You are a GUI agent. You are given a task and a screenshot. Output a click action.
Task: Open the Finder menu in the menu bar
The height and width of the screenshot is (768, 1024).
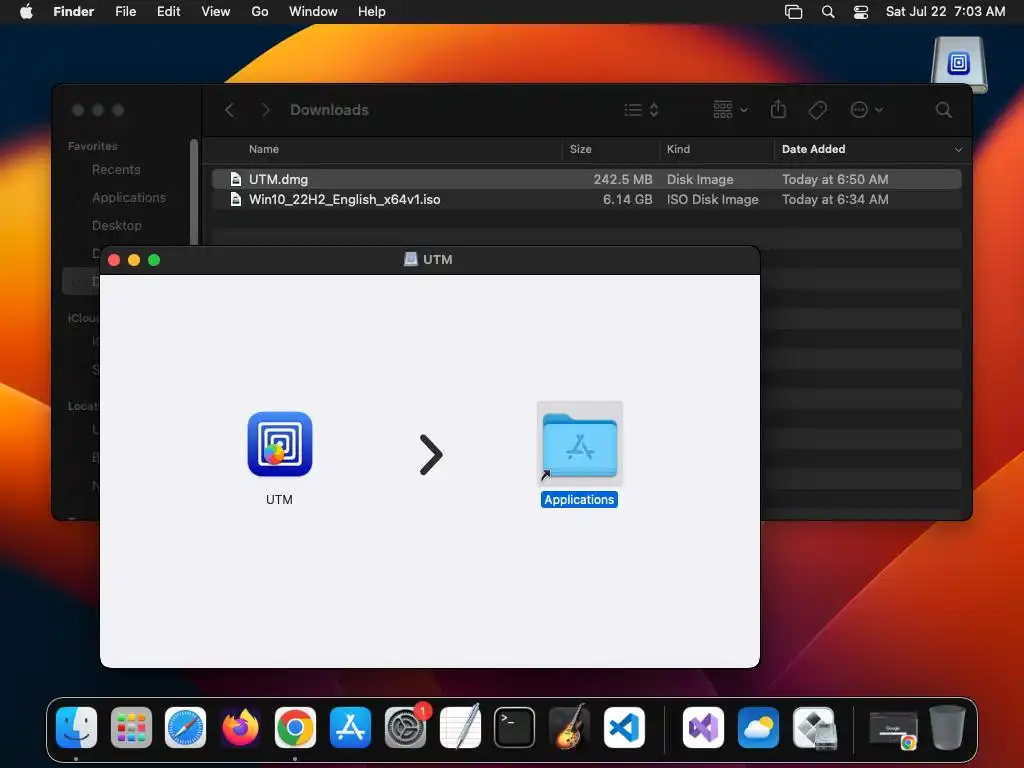[73, 11]
